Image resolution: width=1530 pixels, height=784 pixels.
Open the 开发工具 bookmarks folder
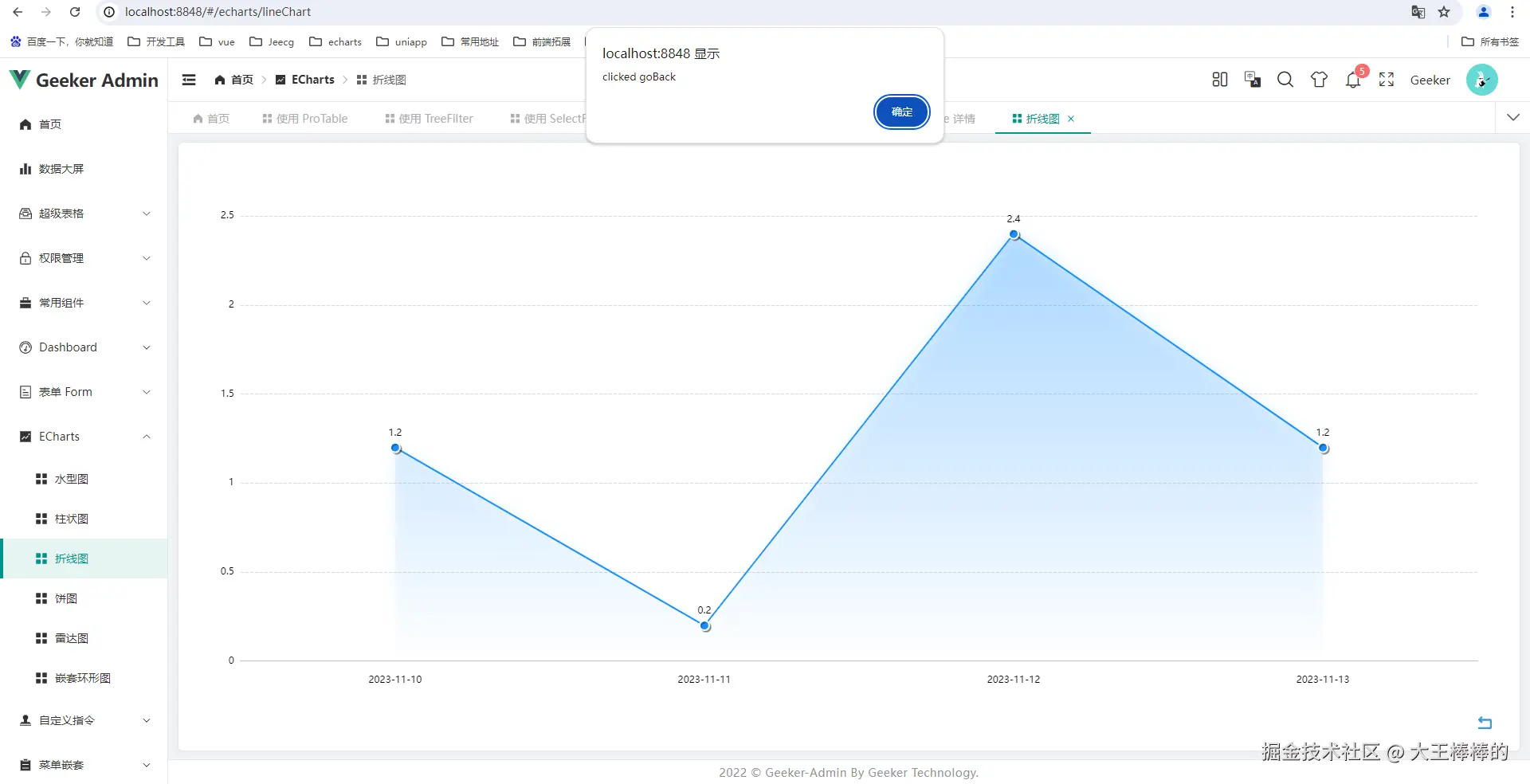click(x=156, y=41)
